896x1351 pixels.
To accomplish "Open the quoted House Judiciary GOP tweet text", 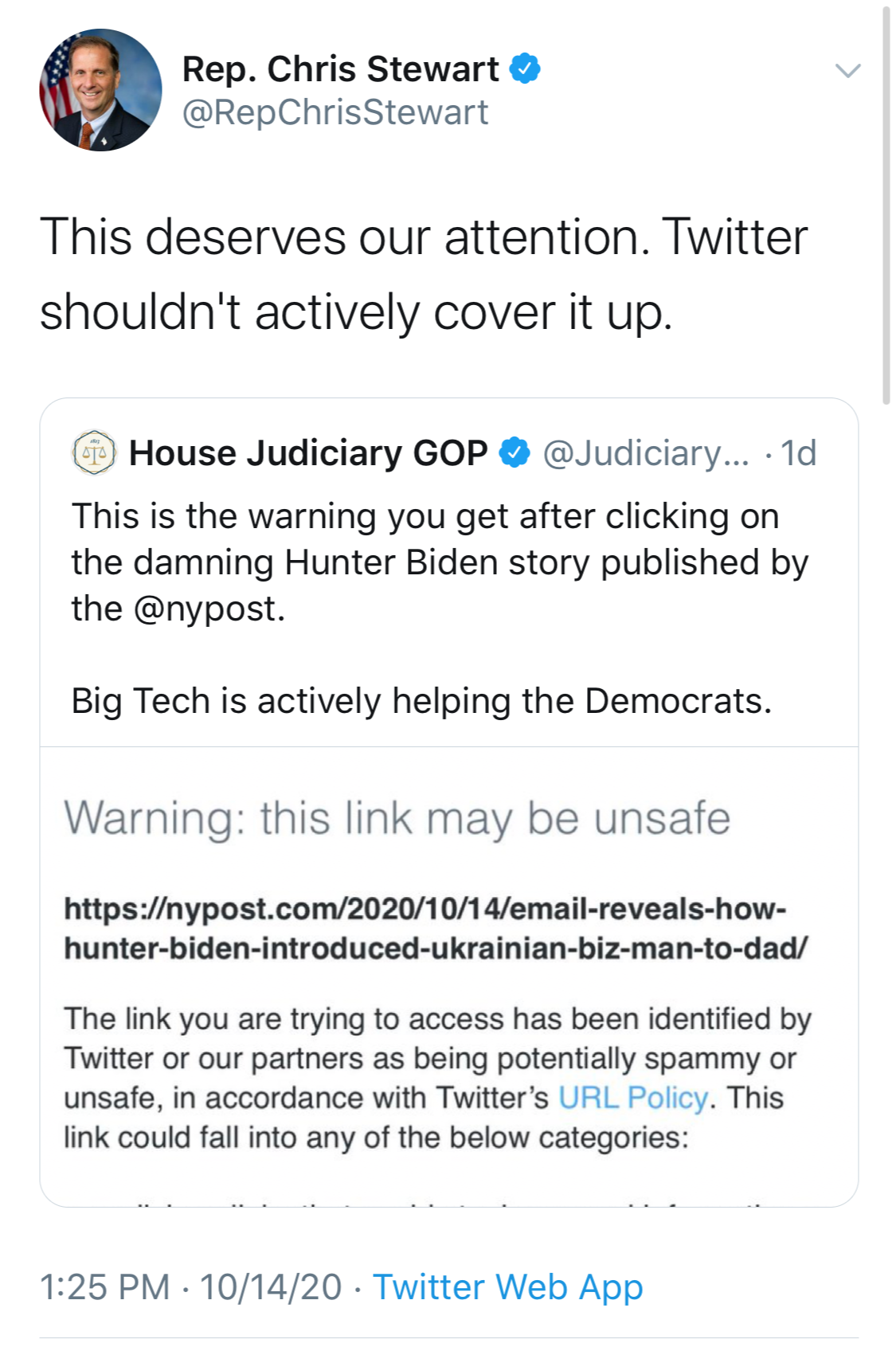I will coord(439,562).
